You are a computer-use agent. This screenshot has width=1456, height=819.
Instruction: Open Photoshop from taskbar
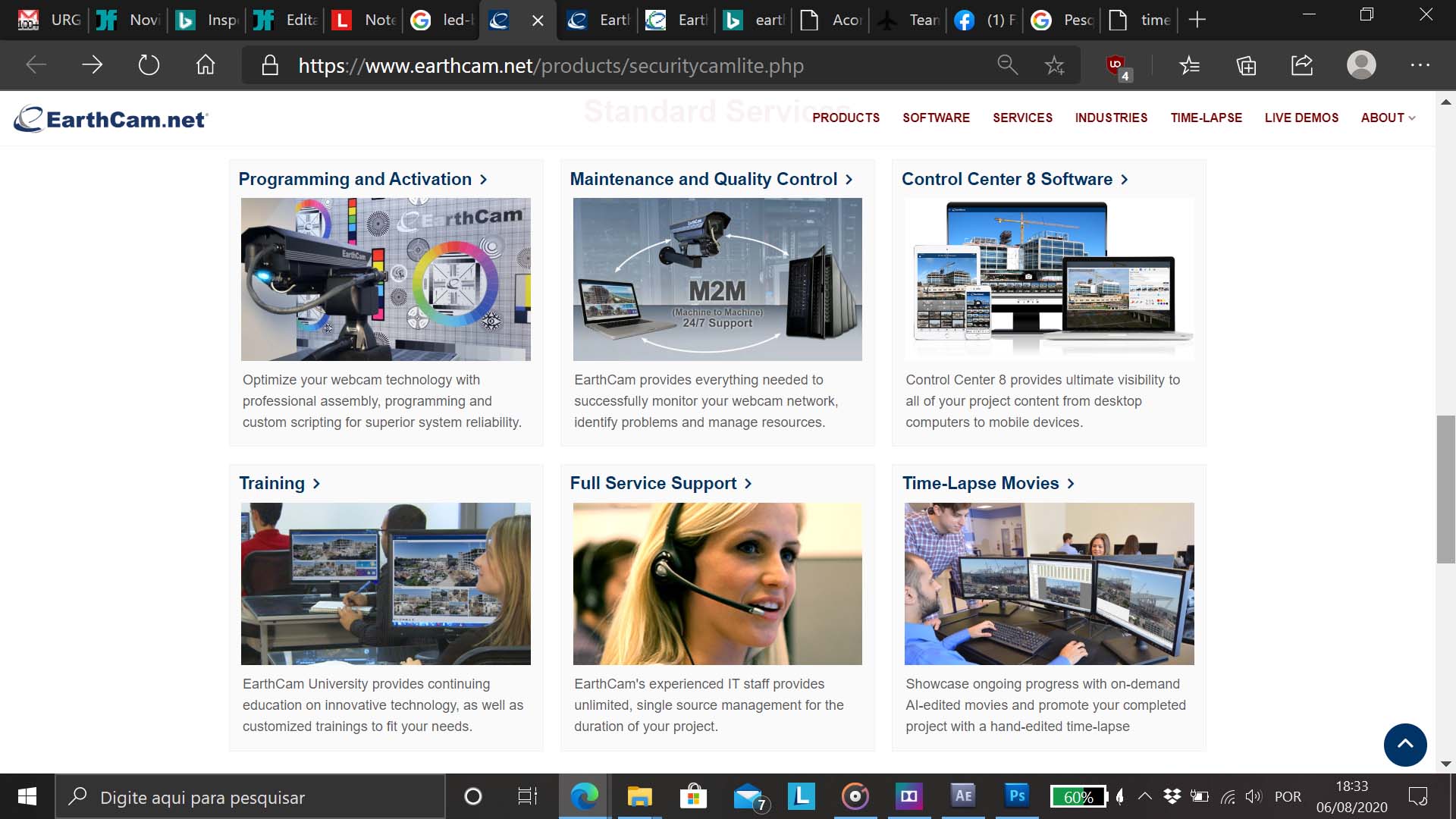[1017, 795]
